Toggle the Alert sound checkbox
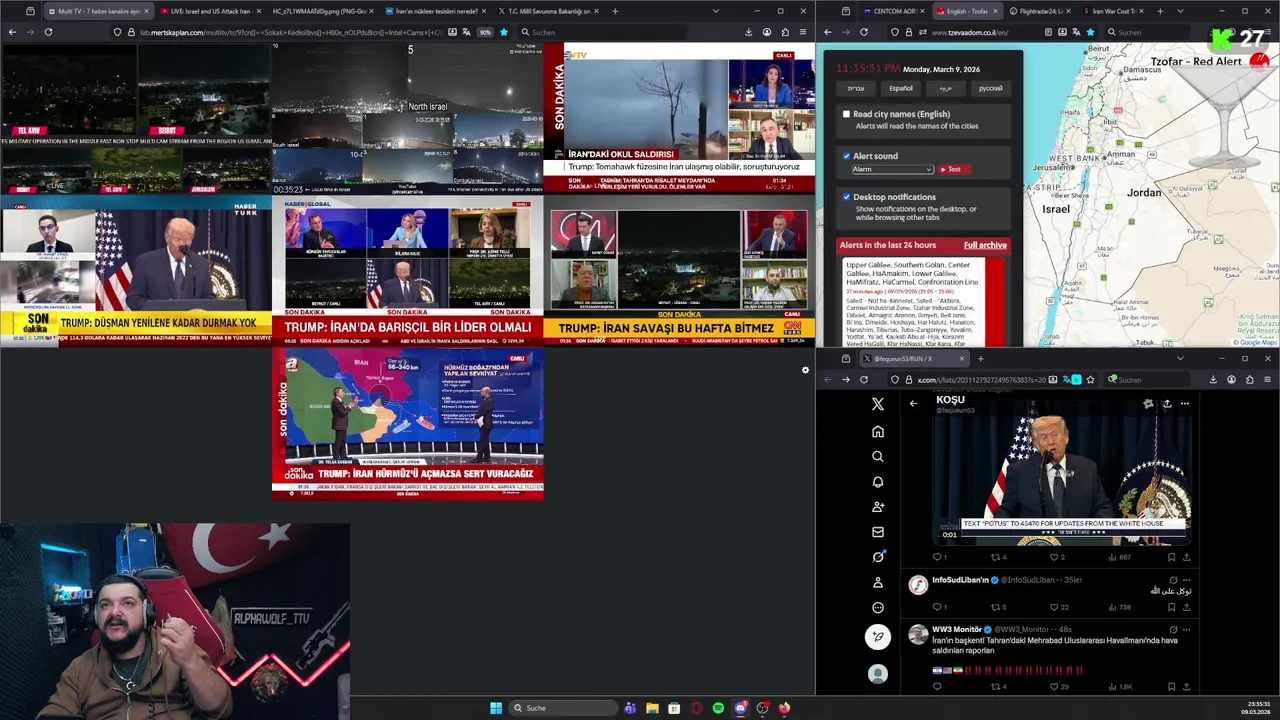The width and height of the screenshot is (1280, 720). point(846,156)
